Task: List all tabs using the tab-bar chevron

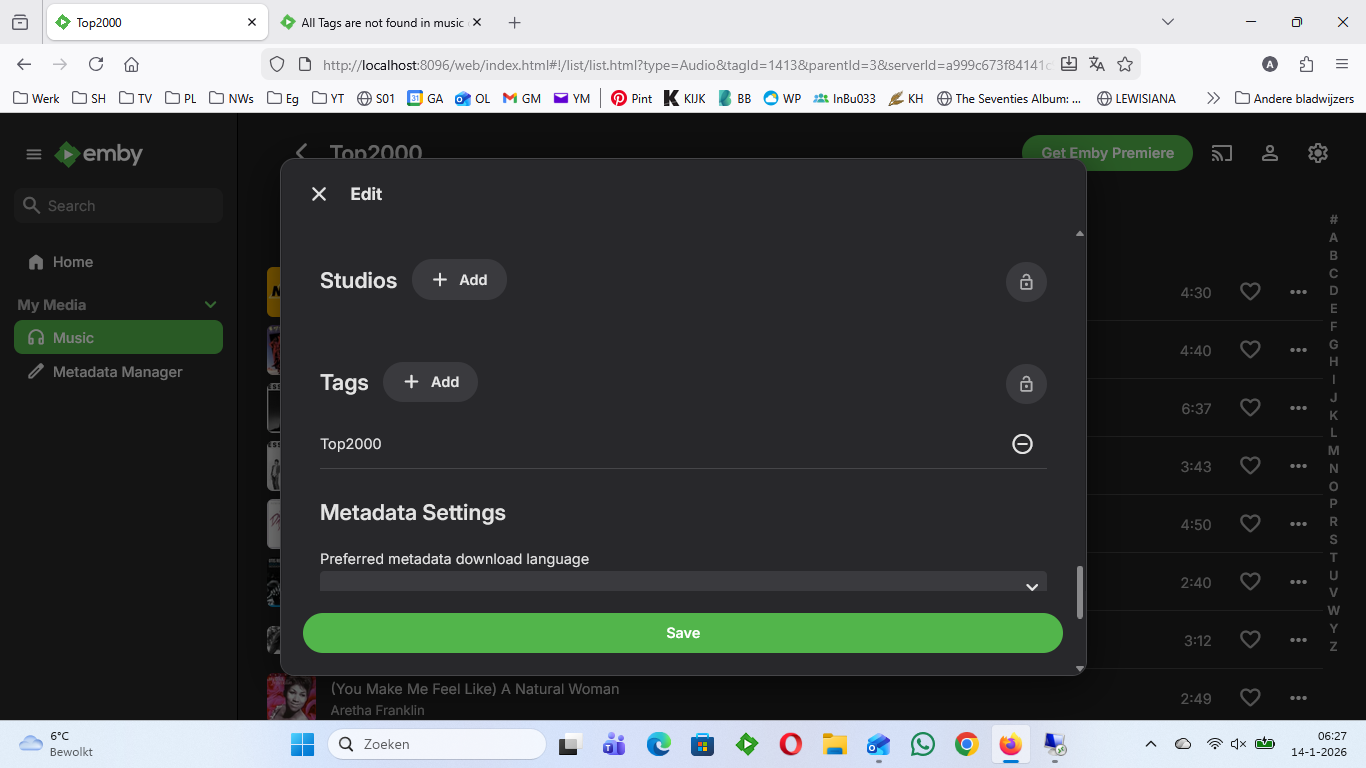Action: (1167, 22)
